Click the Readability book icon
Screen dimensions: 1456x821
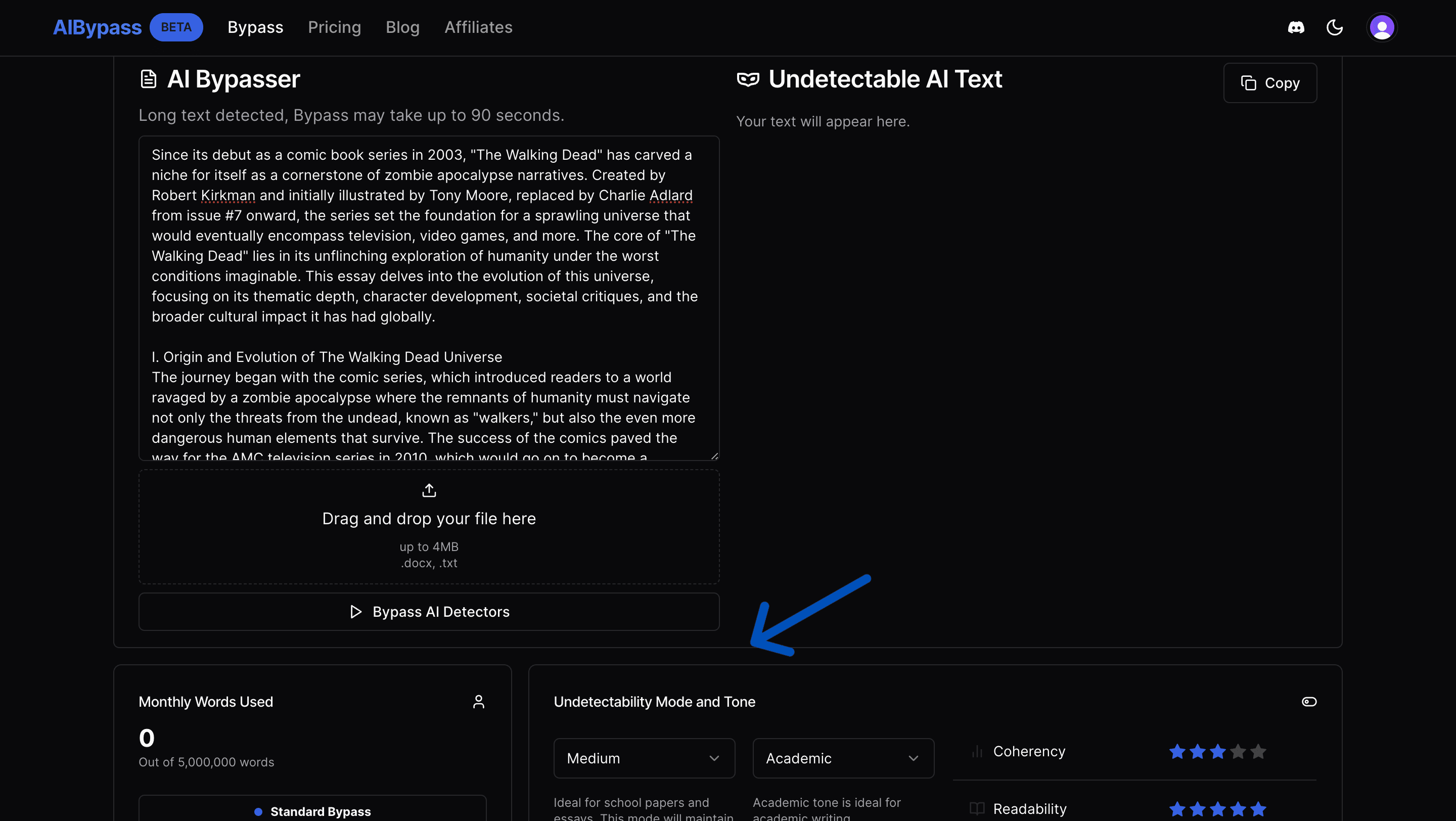[977, 808]
